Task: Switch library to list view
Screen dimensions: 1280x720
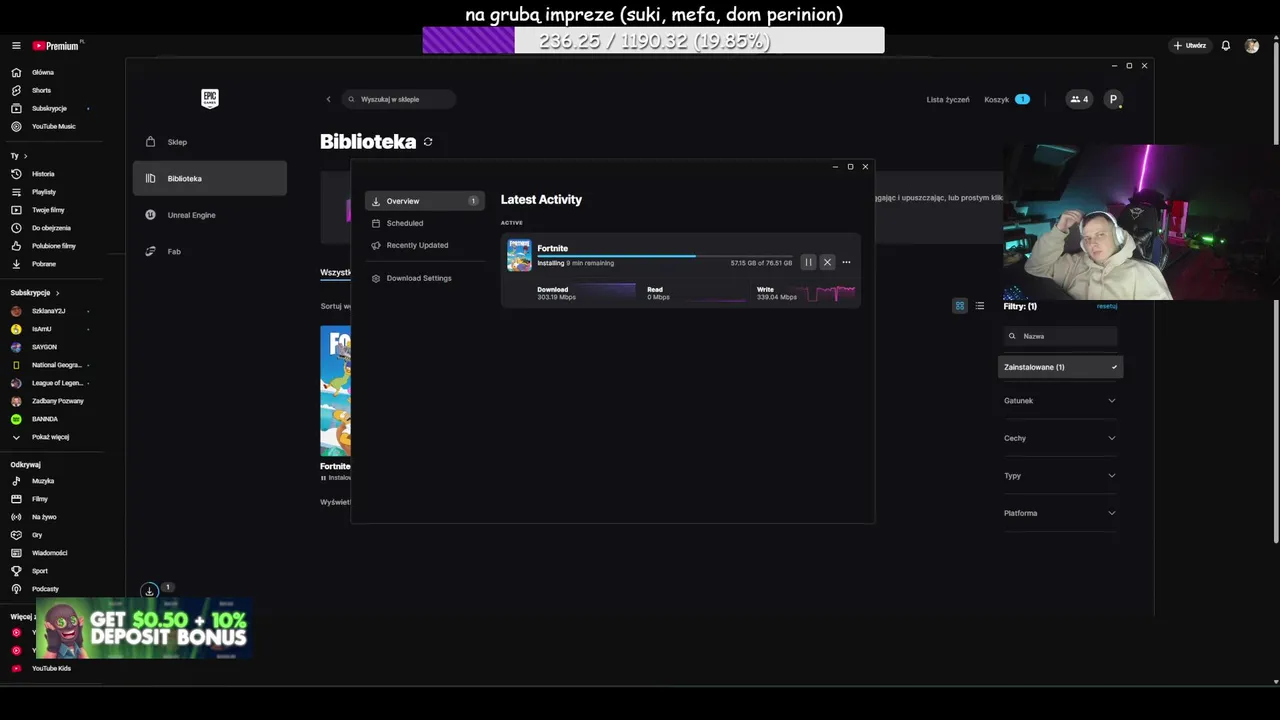Action: click(x=980, y=306)
